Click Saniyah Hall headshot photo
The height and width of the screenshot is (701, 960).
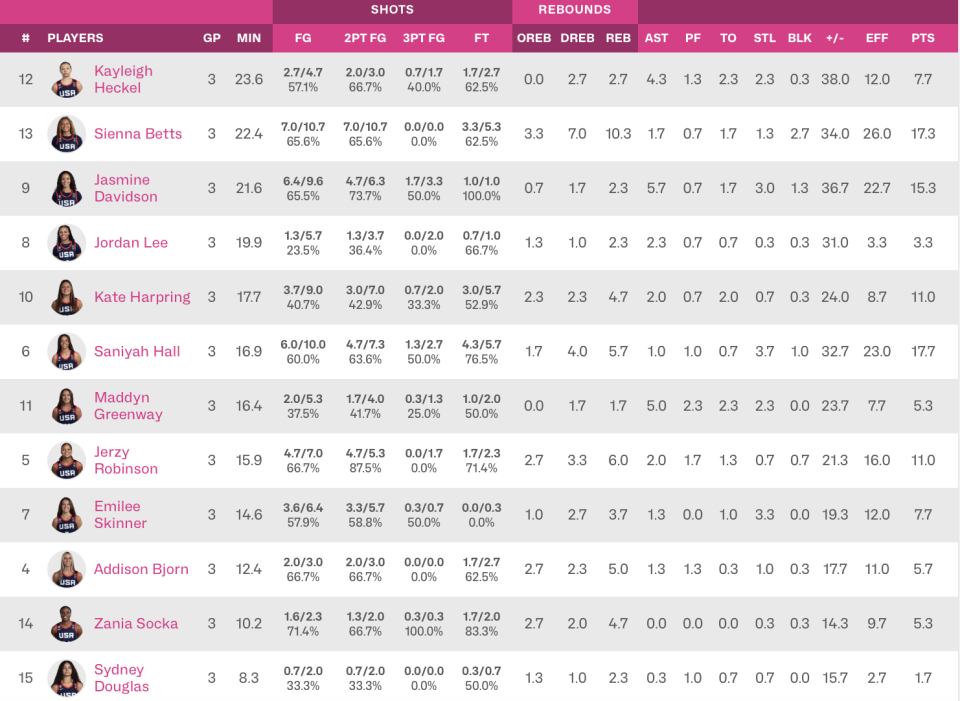click(x=66, y=352)
